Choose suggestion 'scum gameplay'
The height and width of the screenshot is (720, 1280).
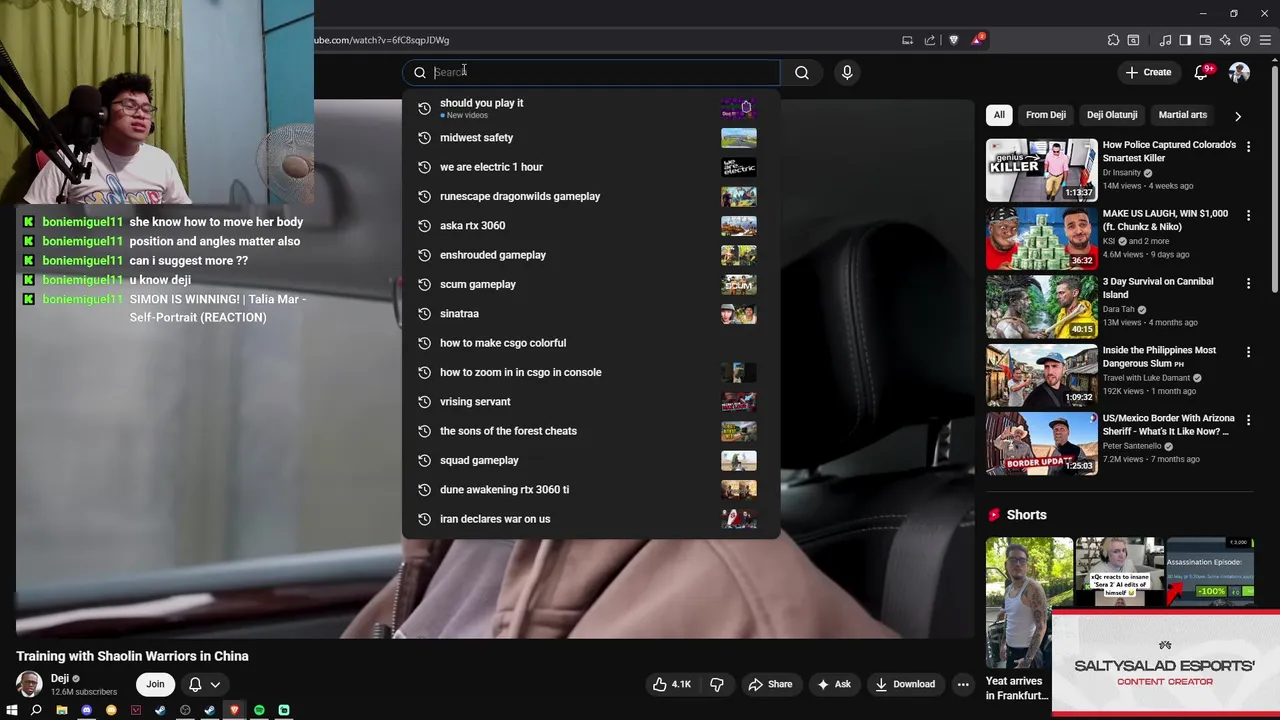(x=590, y=284)
